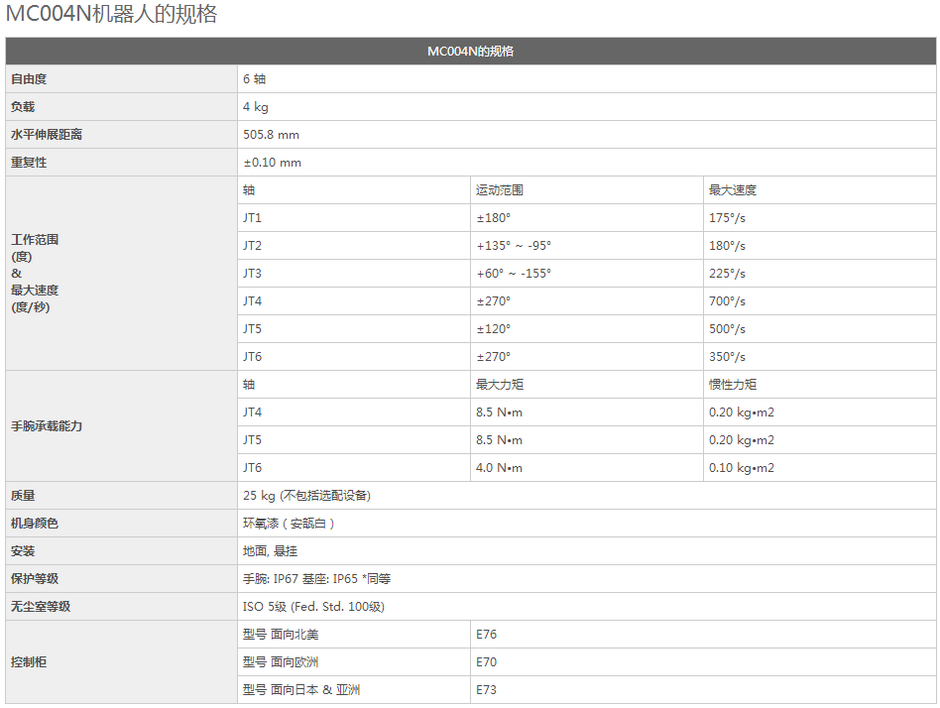Click the "+135° ~ -95°" range for JT2
This screenshot has height=708, width=940.
tap(513, 246)
